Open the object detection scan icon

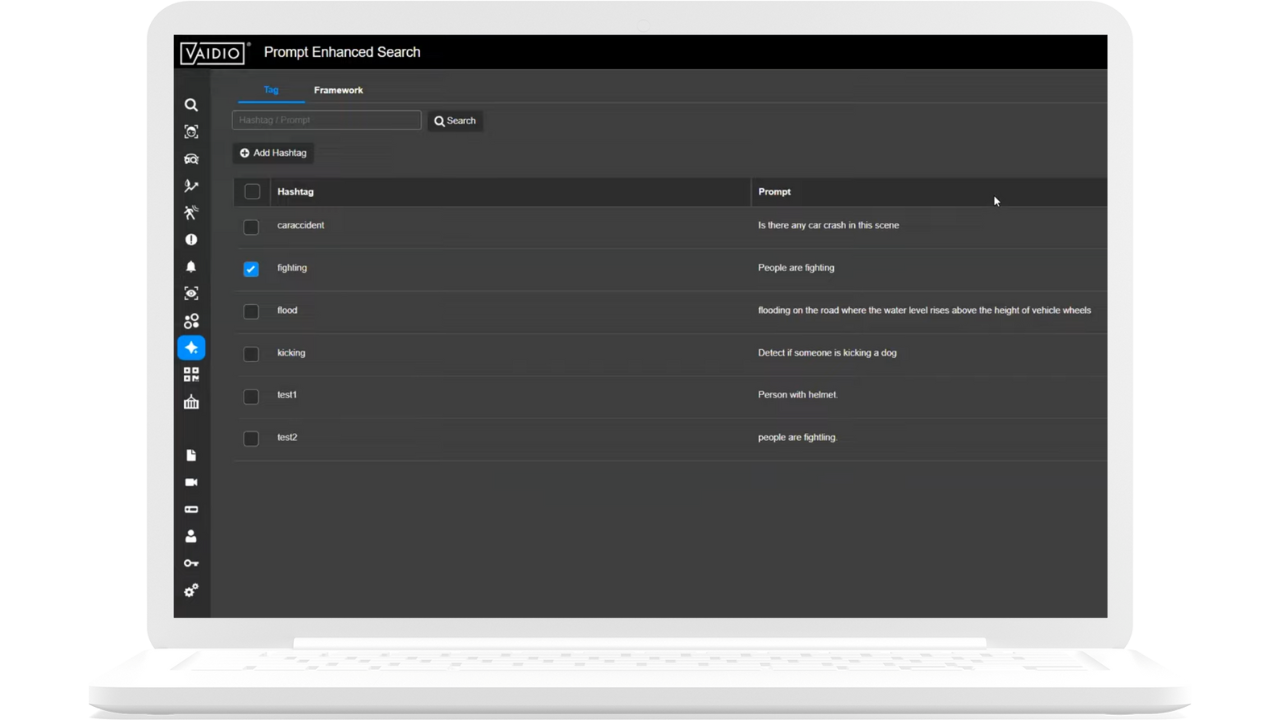point(191,293)
